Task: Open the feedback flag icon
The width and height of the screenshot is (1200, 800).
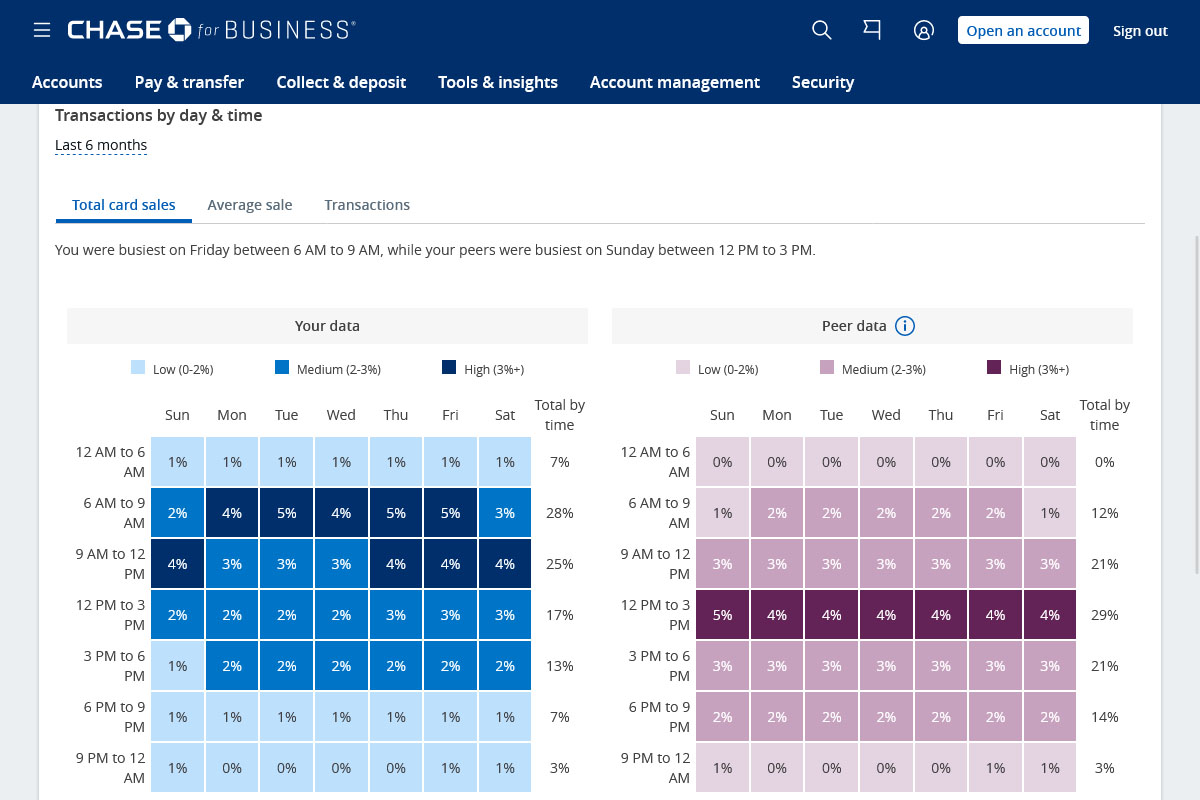Action: coord(872,30)
